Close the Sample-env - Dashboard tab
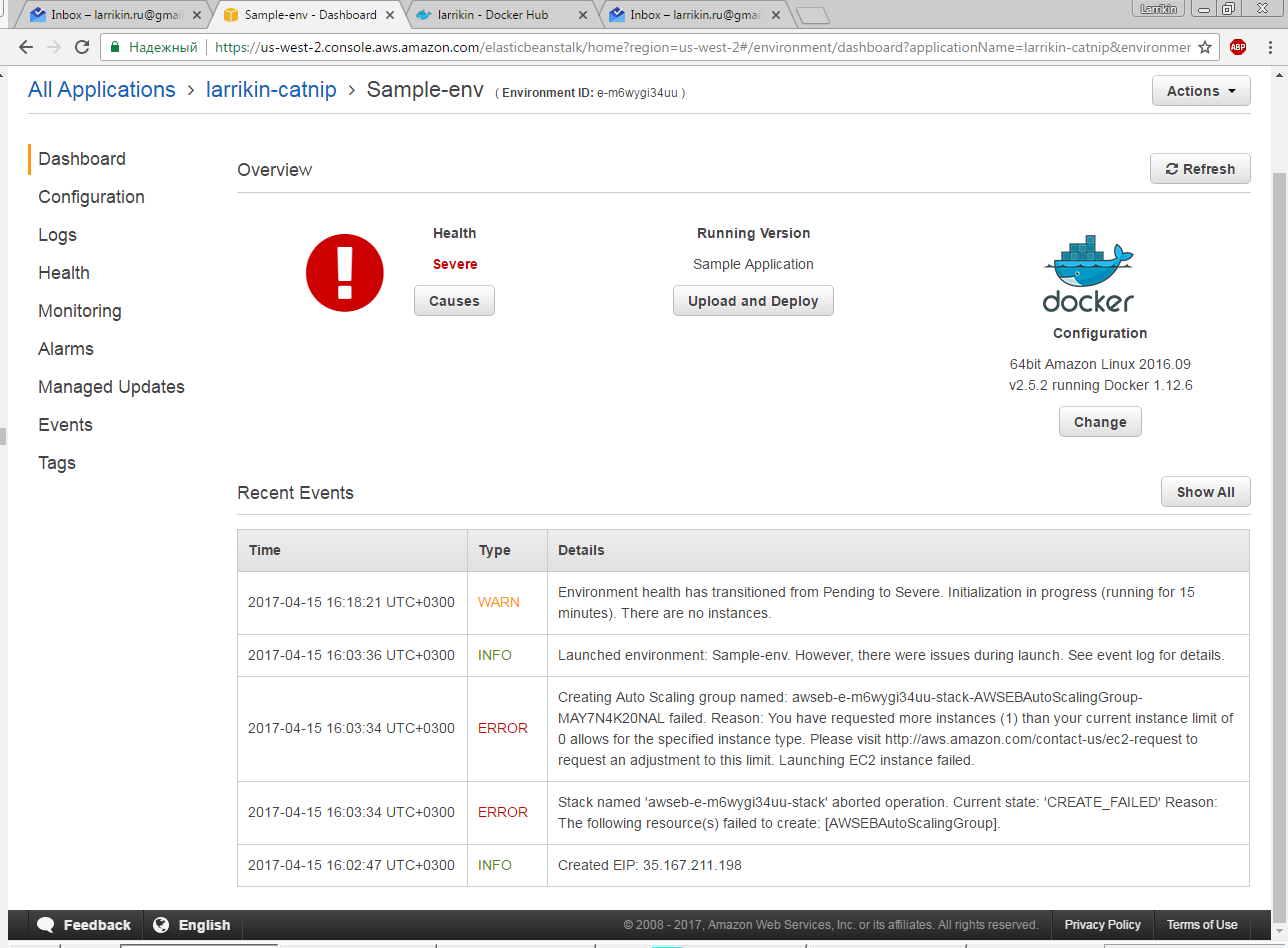Viewport: 1288px width, 948px height. click(390, 15)
